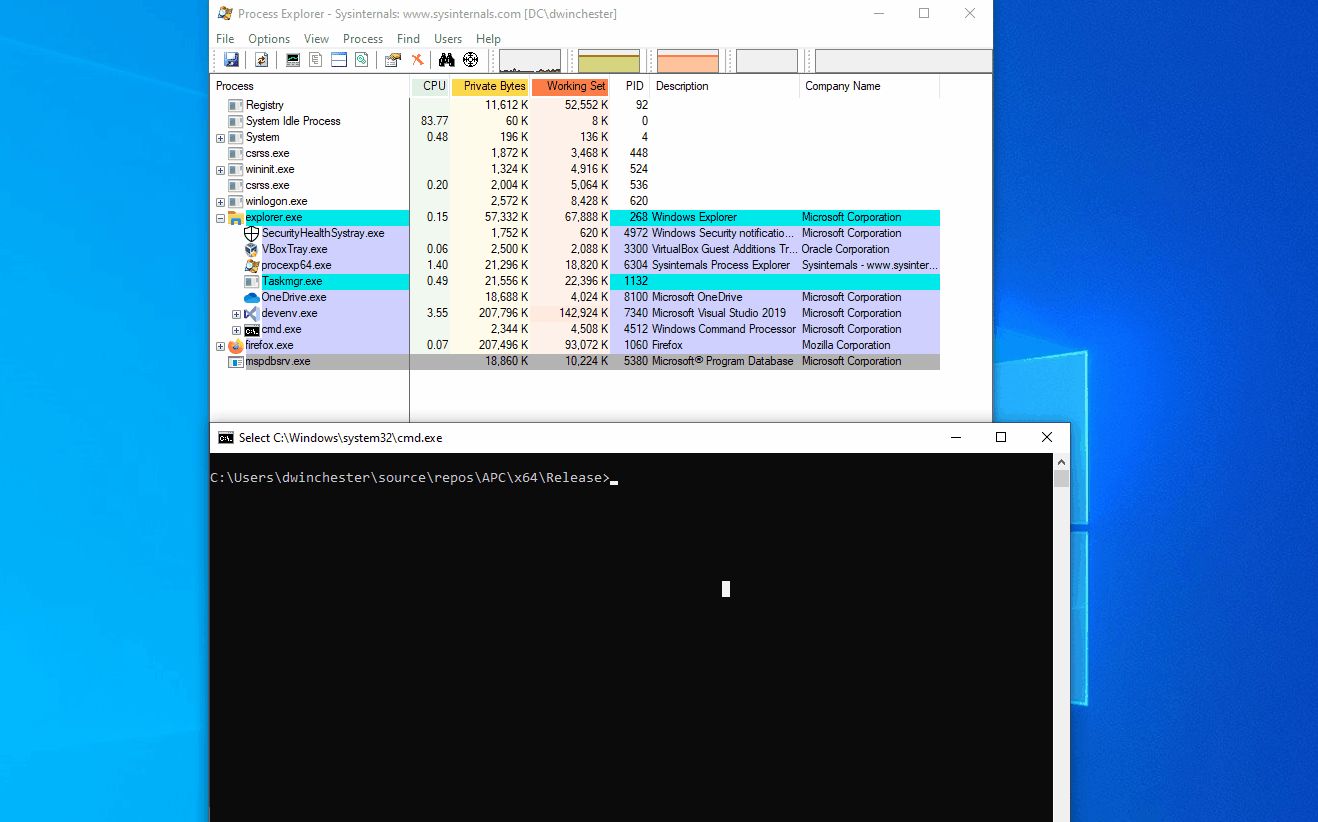Click the View DLLs/Handles toolbar icon
The image size is (1318, 822).
click(362, 60)
